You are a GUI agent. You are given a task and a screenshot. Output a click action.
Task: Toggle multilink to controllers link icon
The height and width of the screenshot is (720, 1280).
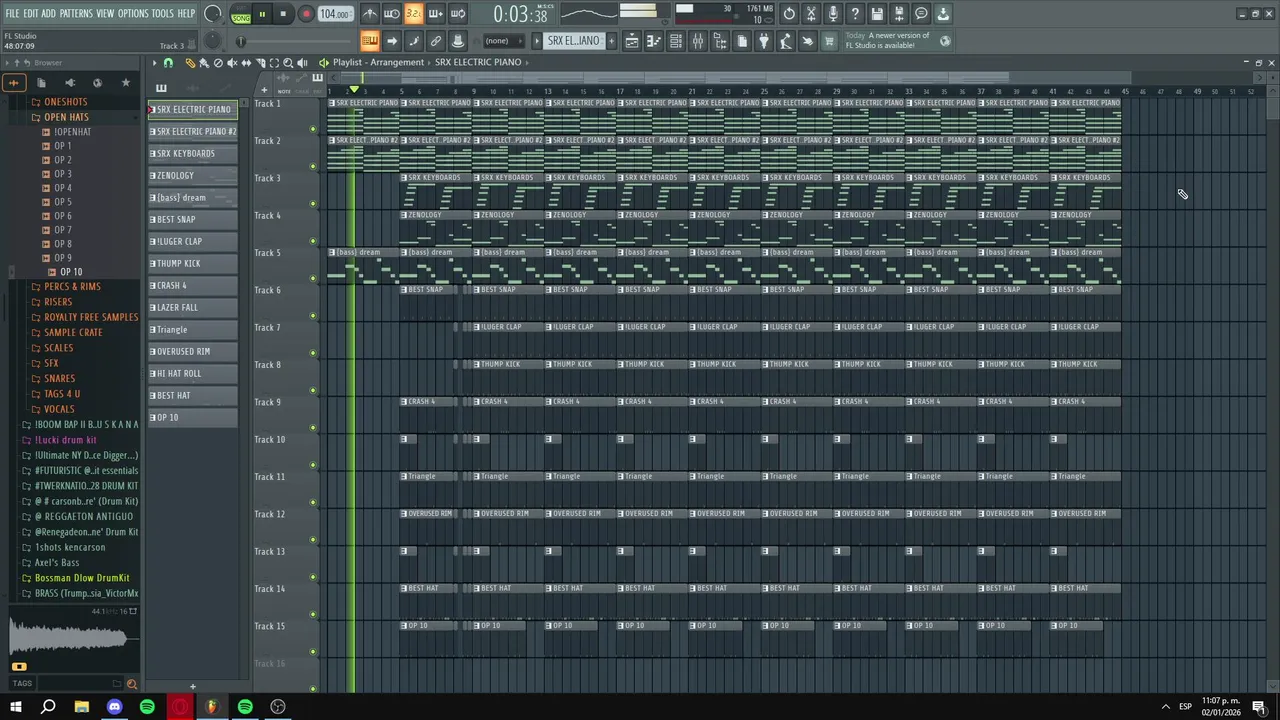436,41
